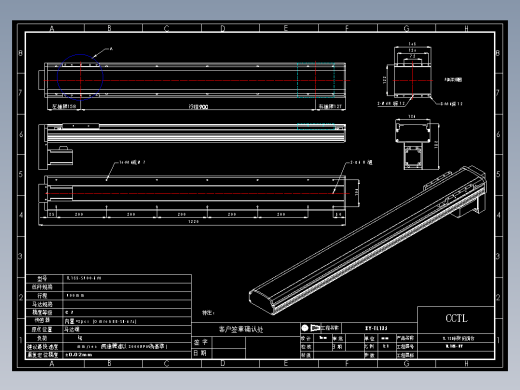Select the isometric 3D view of the rail

pos(368,240)
